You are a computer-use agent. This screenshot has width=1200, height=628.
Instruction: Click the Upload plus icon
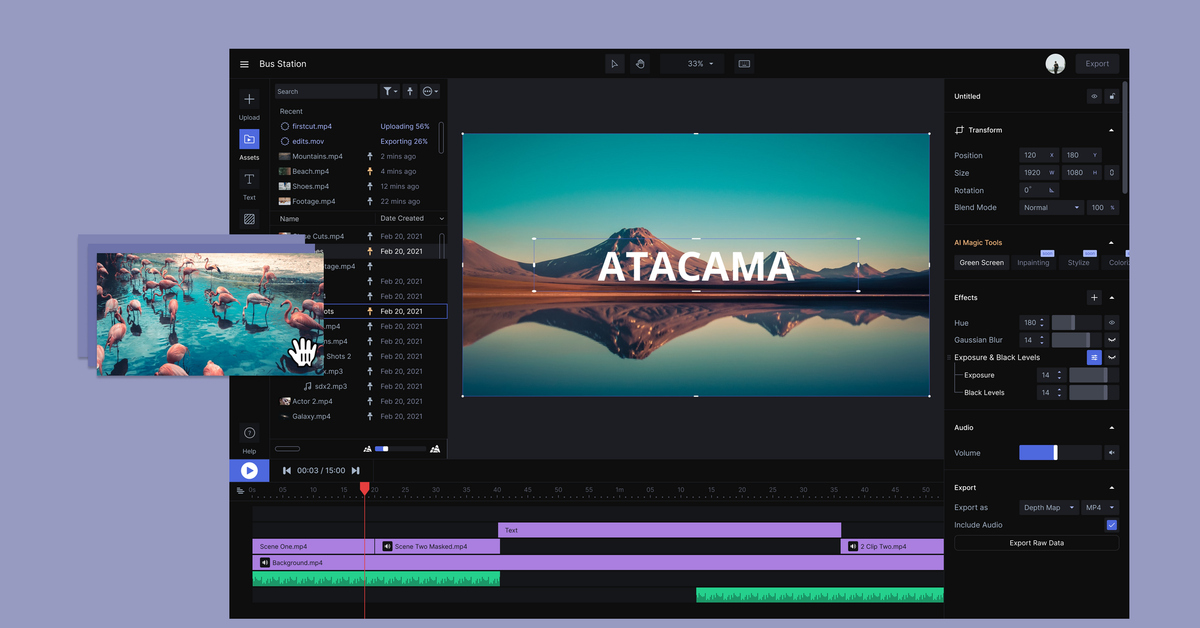point(249,100)
